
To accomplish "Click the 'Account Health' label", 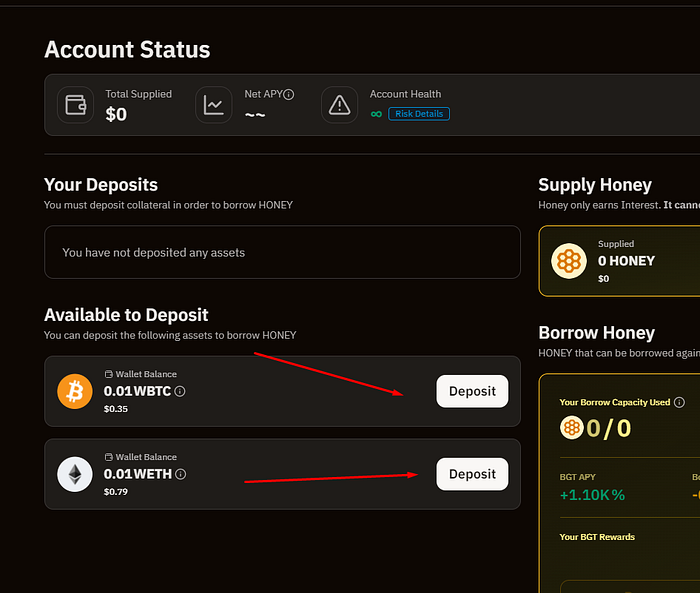I will pos(405,94).
